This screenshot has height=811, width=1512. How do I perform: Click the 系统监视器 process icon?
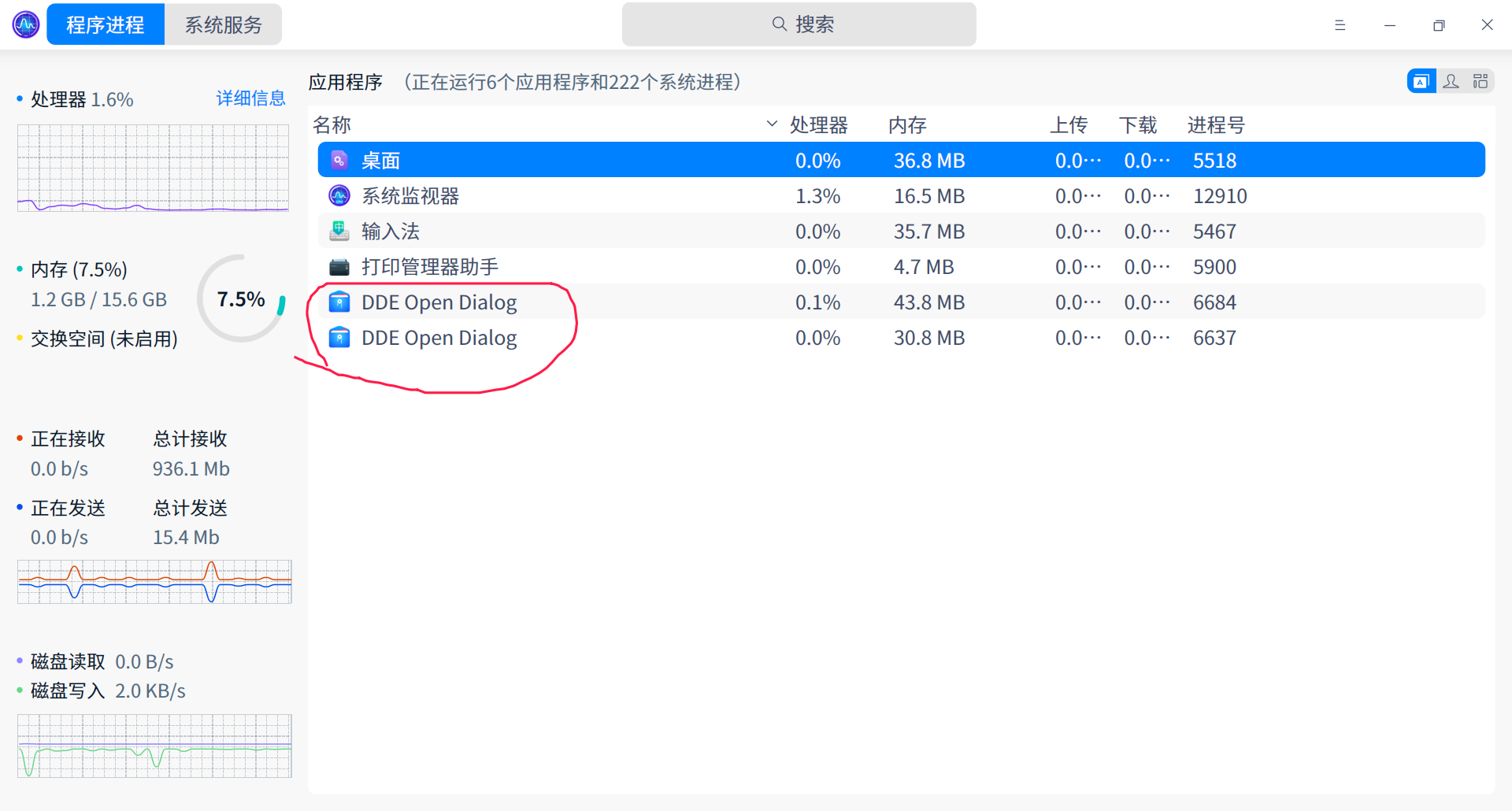339,195
